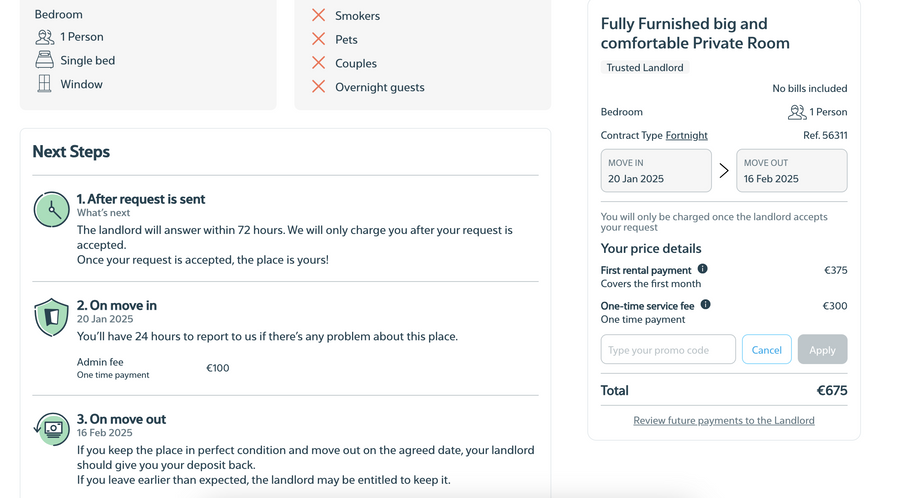Open the Fortnight contract type link
Image resolution: width=900 pixels, height=498 pixels.
(686, 135)
